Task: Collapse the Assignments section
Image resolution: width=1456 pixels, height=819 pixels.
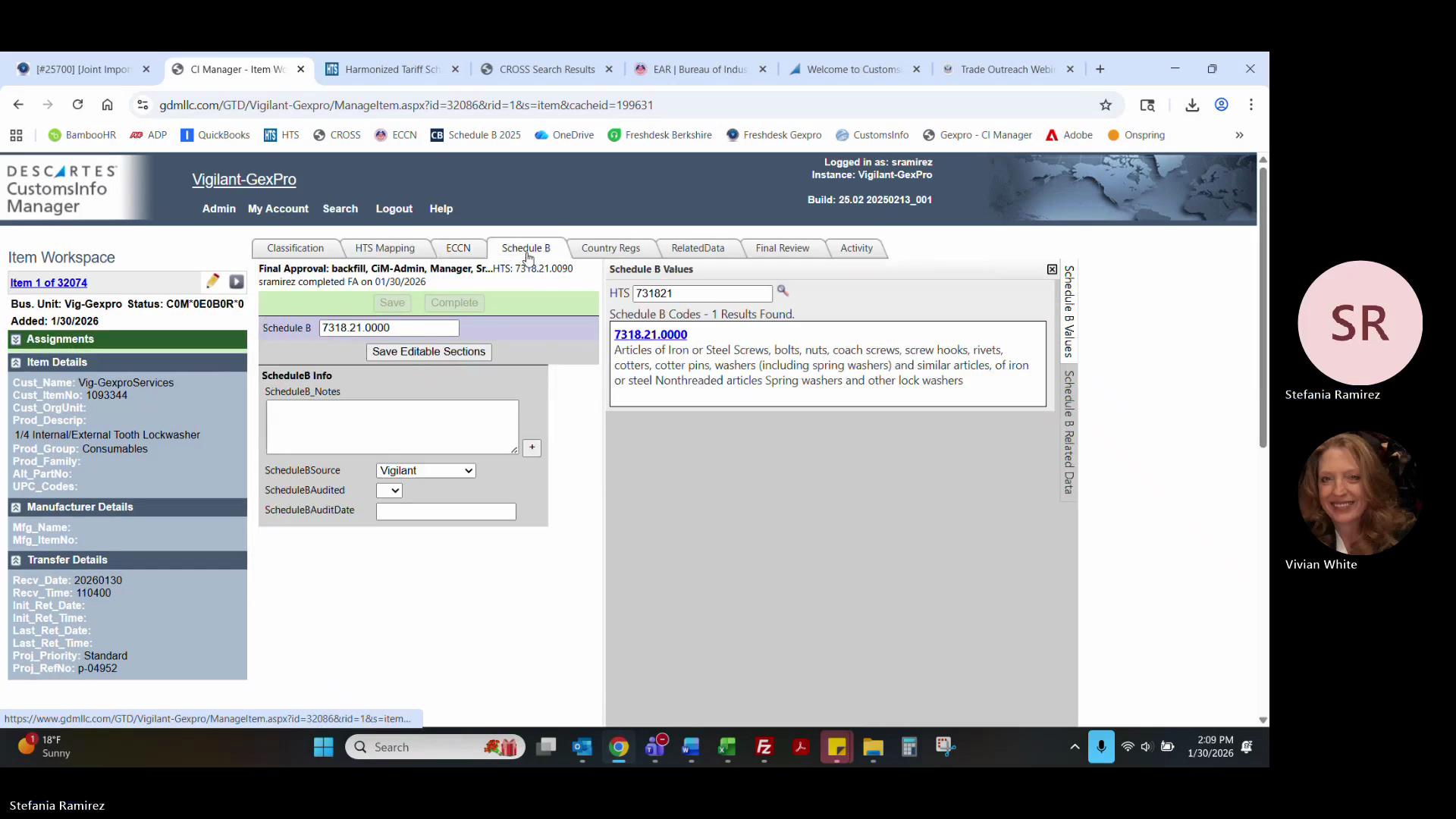Action: [x=16, y=340]
